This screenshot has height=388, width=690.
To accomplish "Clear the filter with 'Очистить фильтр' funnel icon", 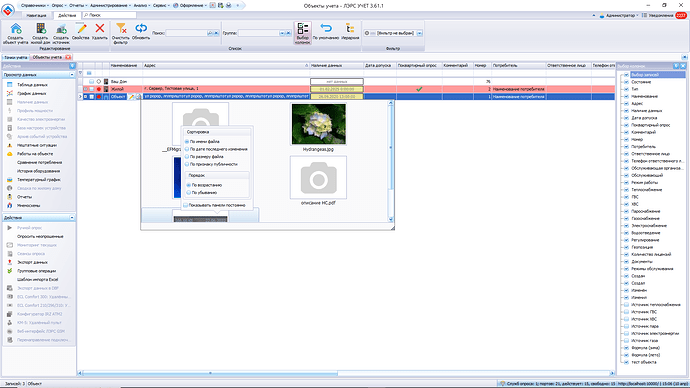I will click(121, 29).
